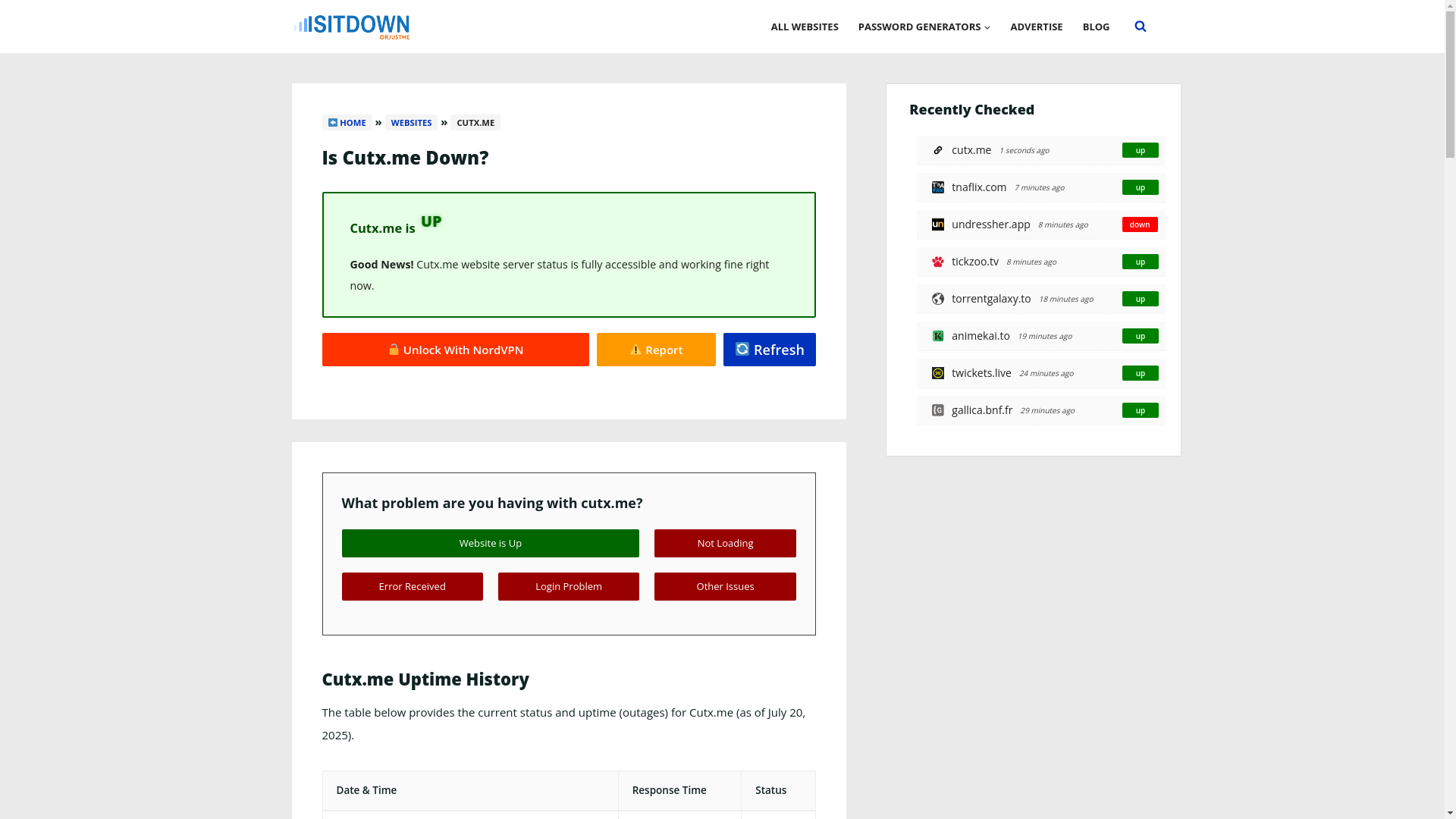The height and width of the screenshot is (819, 1456).
Task: Open the search magnifier icon
Action: pos(1140,27)
